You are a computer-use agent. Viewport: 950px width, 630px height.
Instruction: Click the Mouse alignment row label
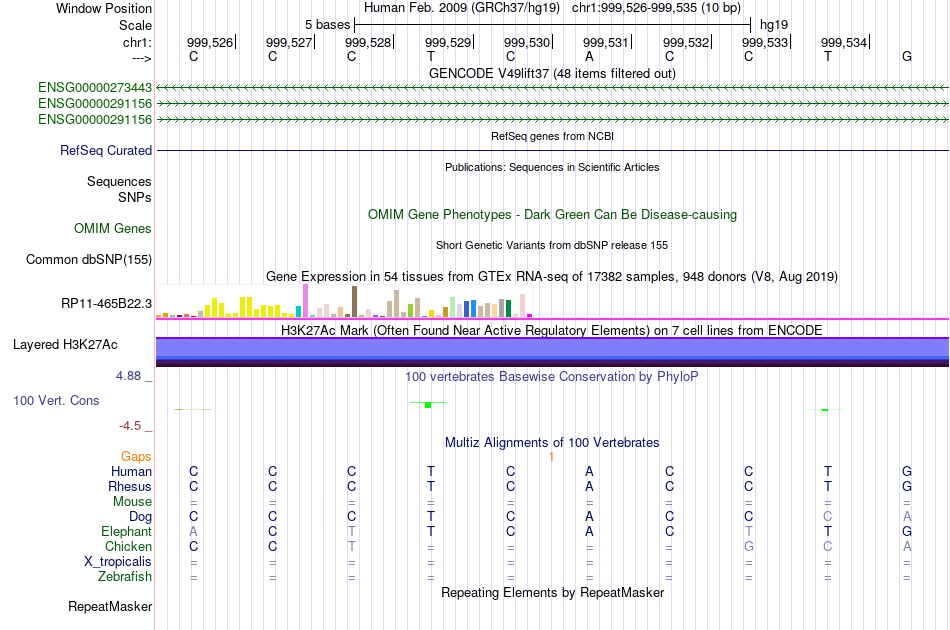[x=132, y=502]
